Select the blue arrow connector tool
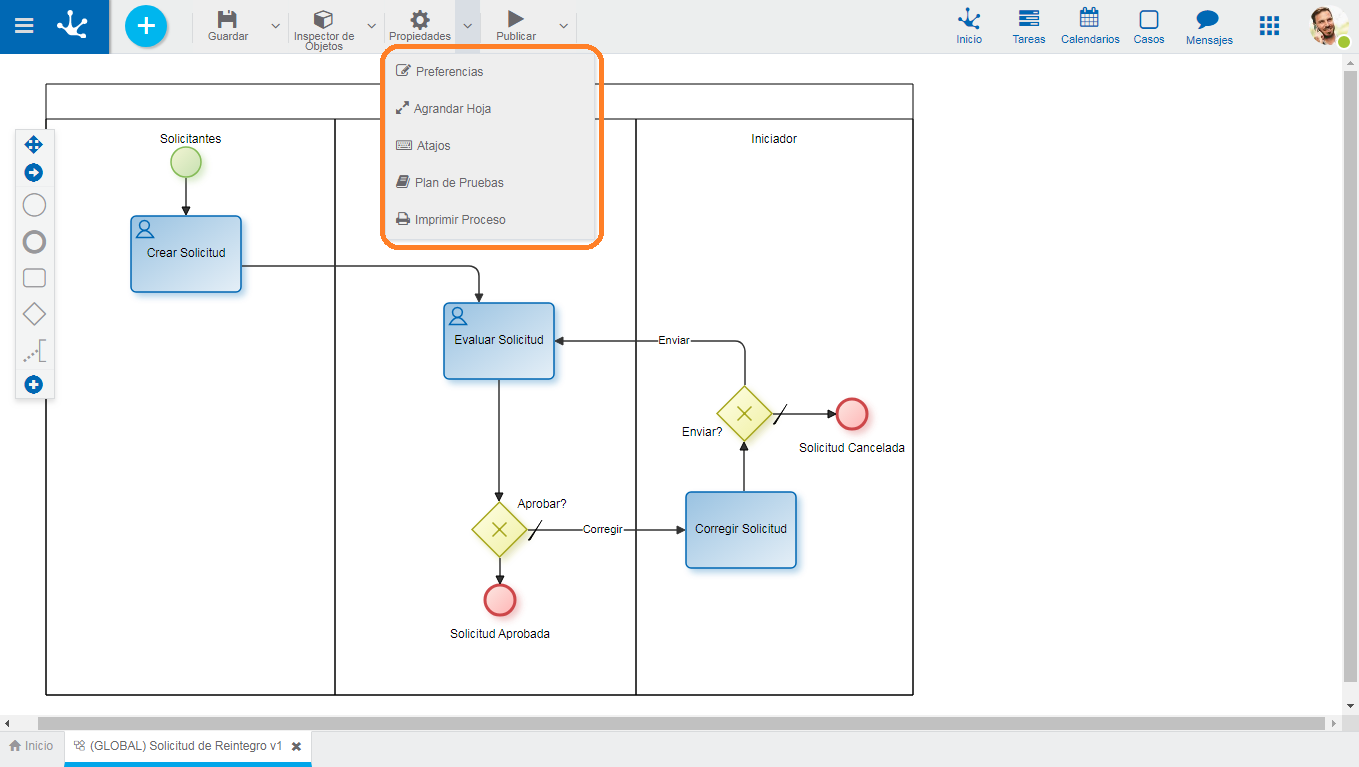Image resolution: width=1359 pixels, height=767 pixels. [34, 173]
